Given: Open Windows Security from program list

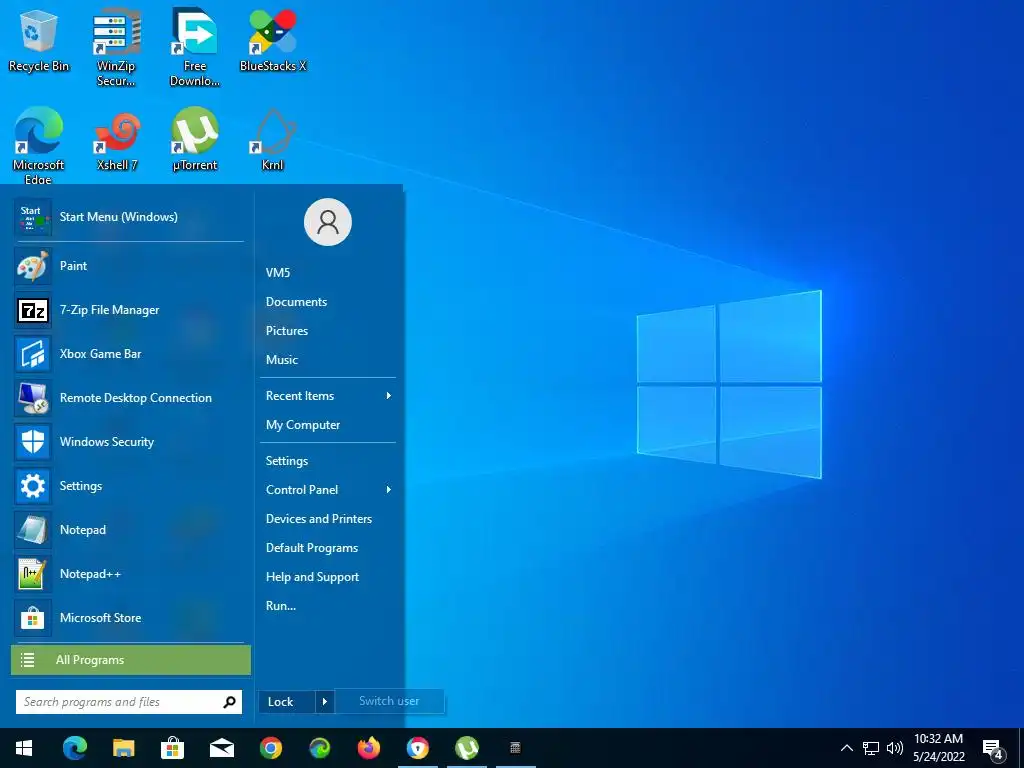Looking at the screenshot, I should pyautogui.click(x=129, y=441).
